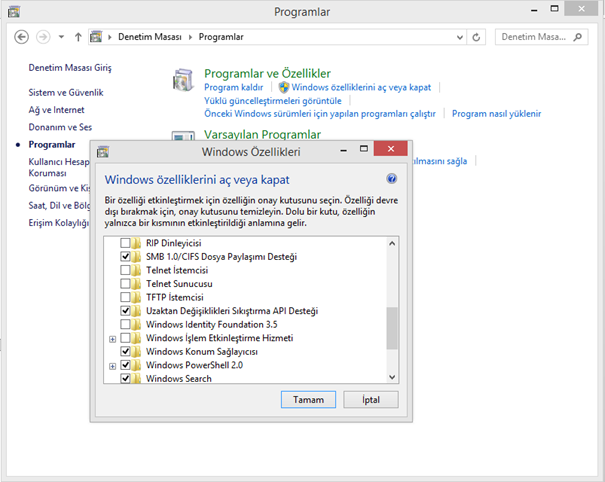
Task: Click the Back arrow in Programlar window
Action: pyautogui.click(x=22, y=37)
